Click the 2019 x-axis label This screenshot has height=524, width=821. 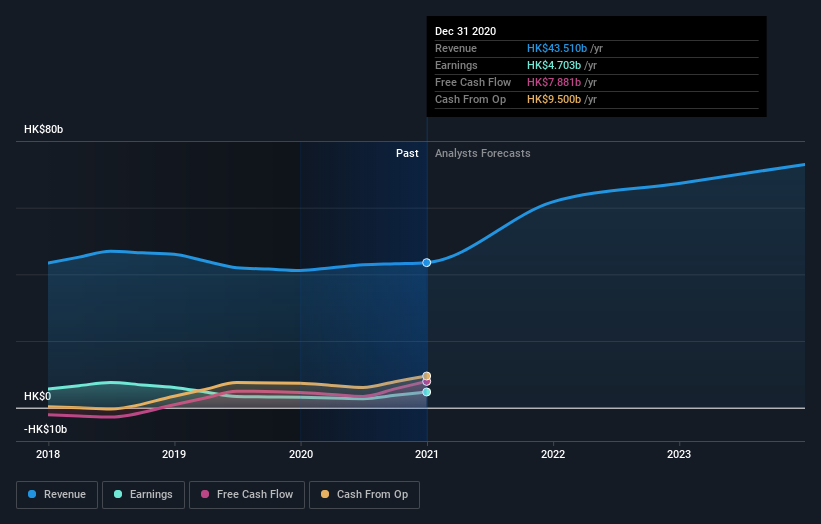tap(174, 454)
